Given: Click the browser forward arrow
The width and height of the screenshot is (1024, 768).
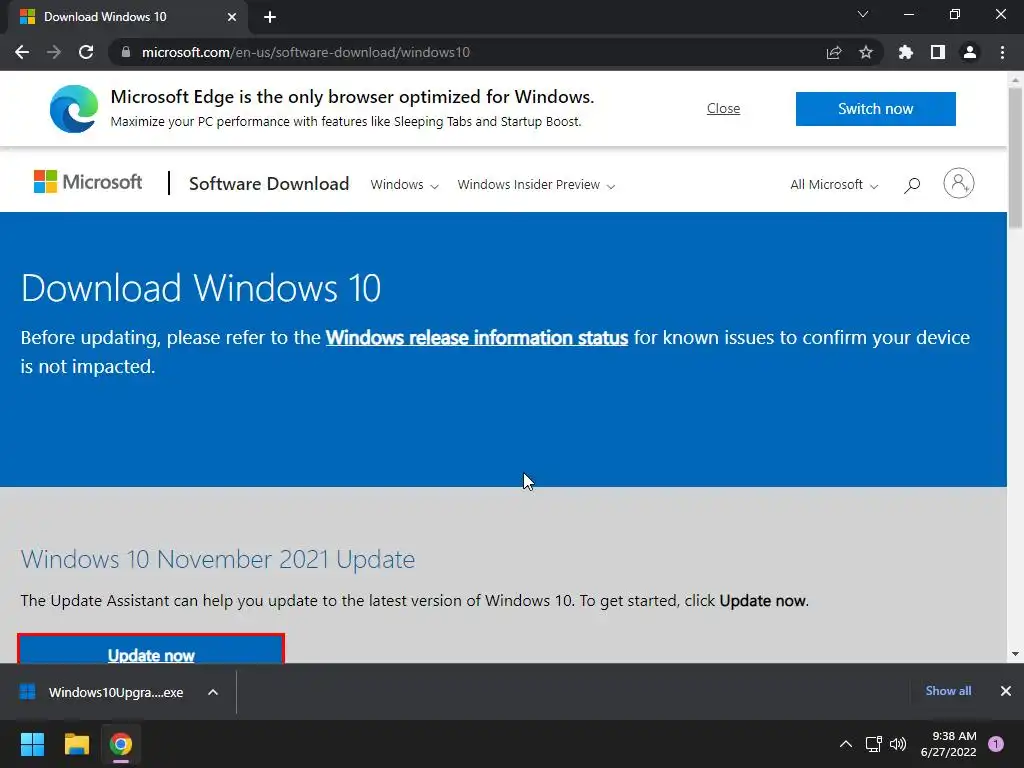Looking at the screenshot, I should [x=54, y=52].
